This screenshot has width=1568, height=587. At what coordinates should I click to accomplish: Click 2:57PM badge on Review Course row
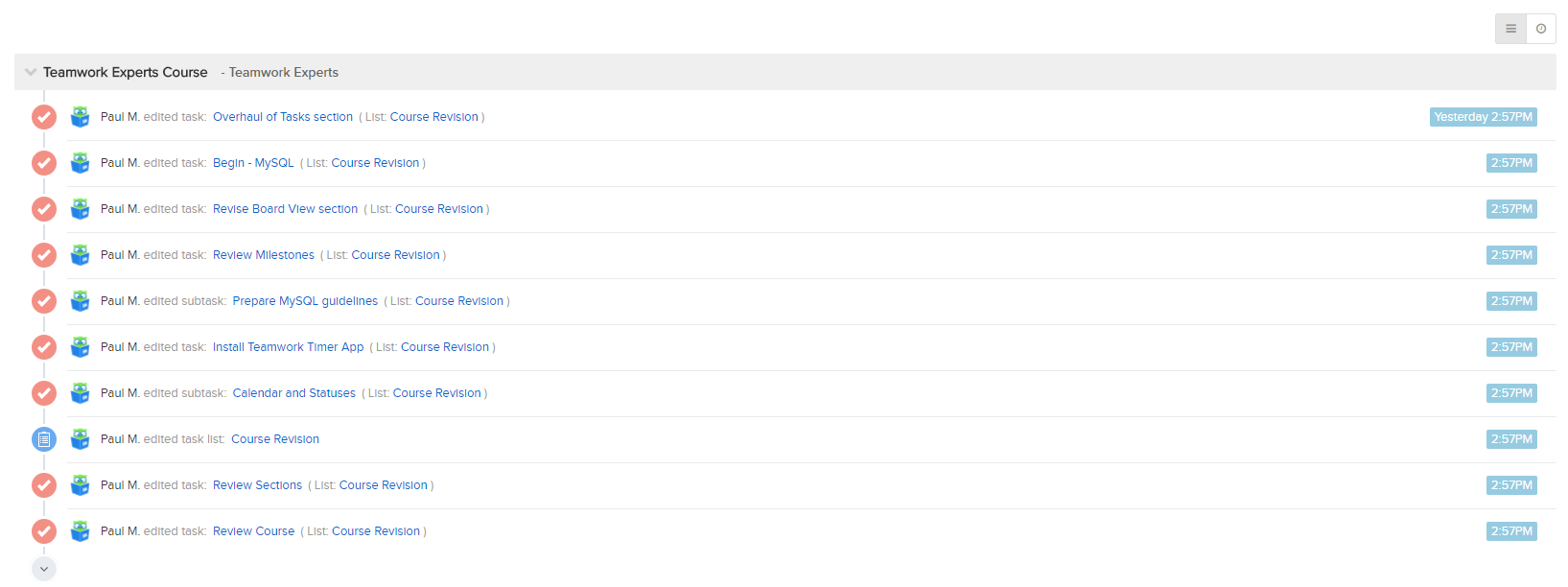point(1511,531)
